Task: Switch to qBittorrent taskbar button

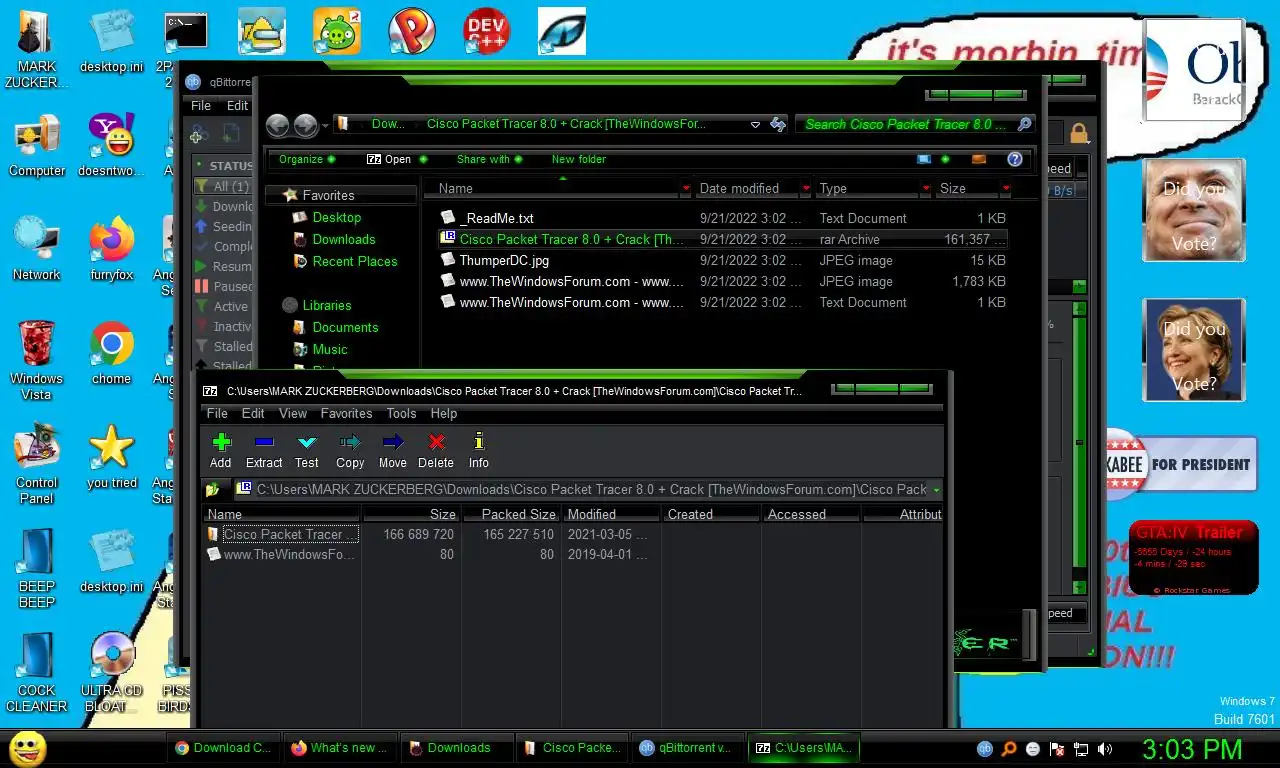Action: click(687, 748)
